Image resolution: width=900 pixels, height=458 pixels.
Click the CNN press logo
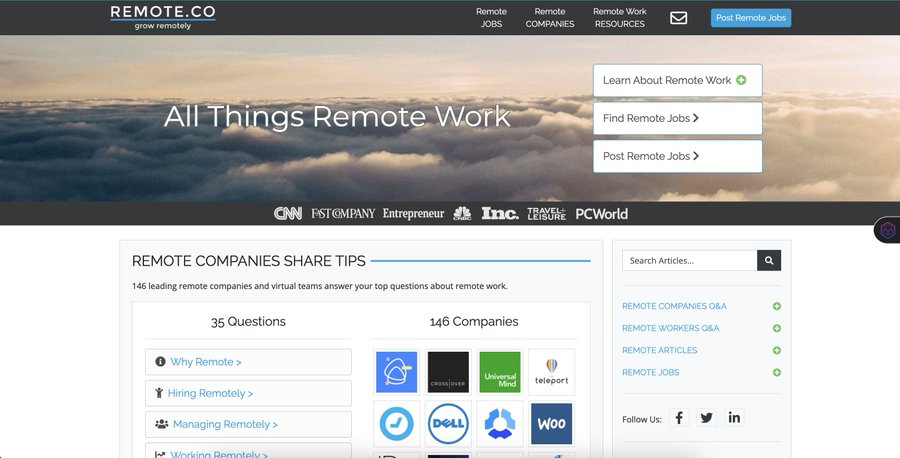(288, 214)
